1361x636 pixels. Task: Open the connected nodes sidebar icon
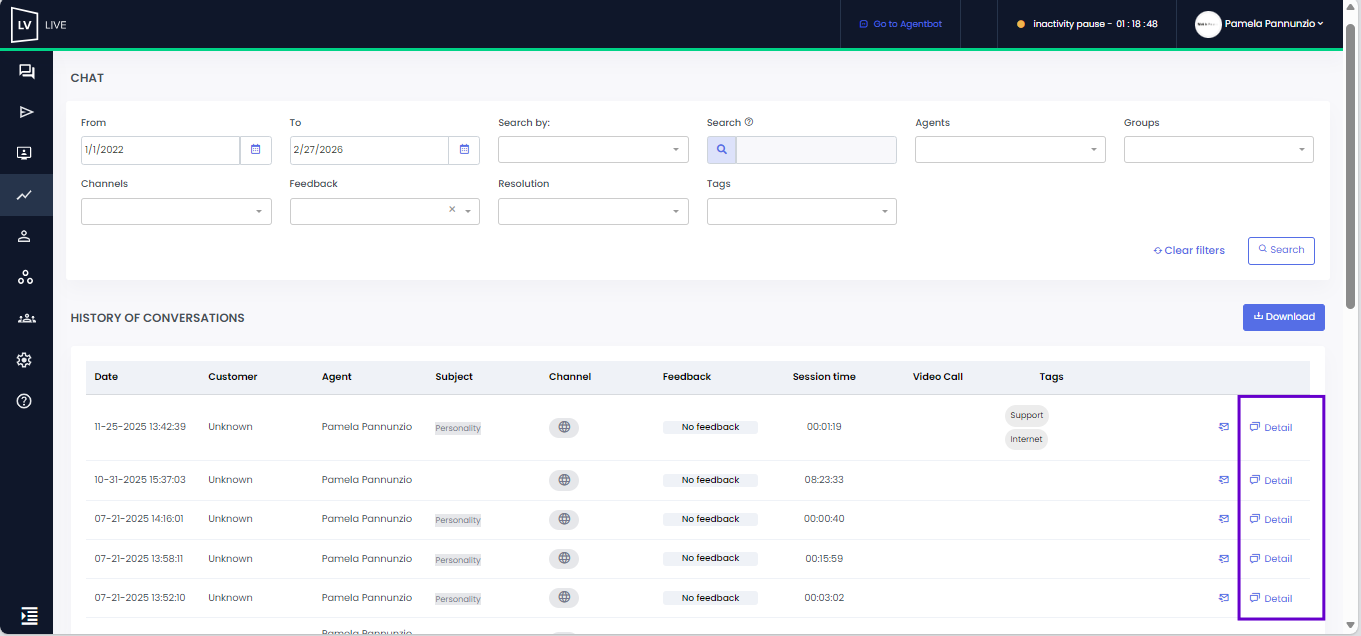[26, 277]
